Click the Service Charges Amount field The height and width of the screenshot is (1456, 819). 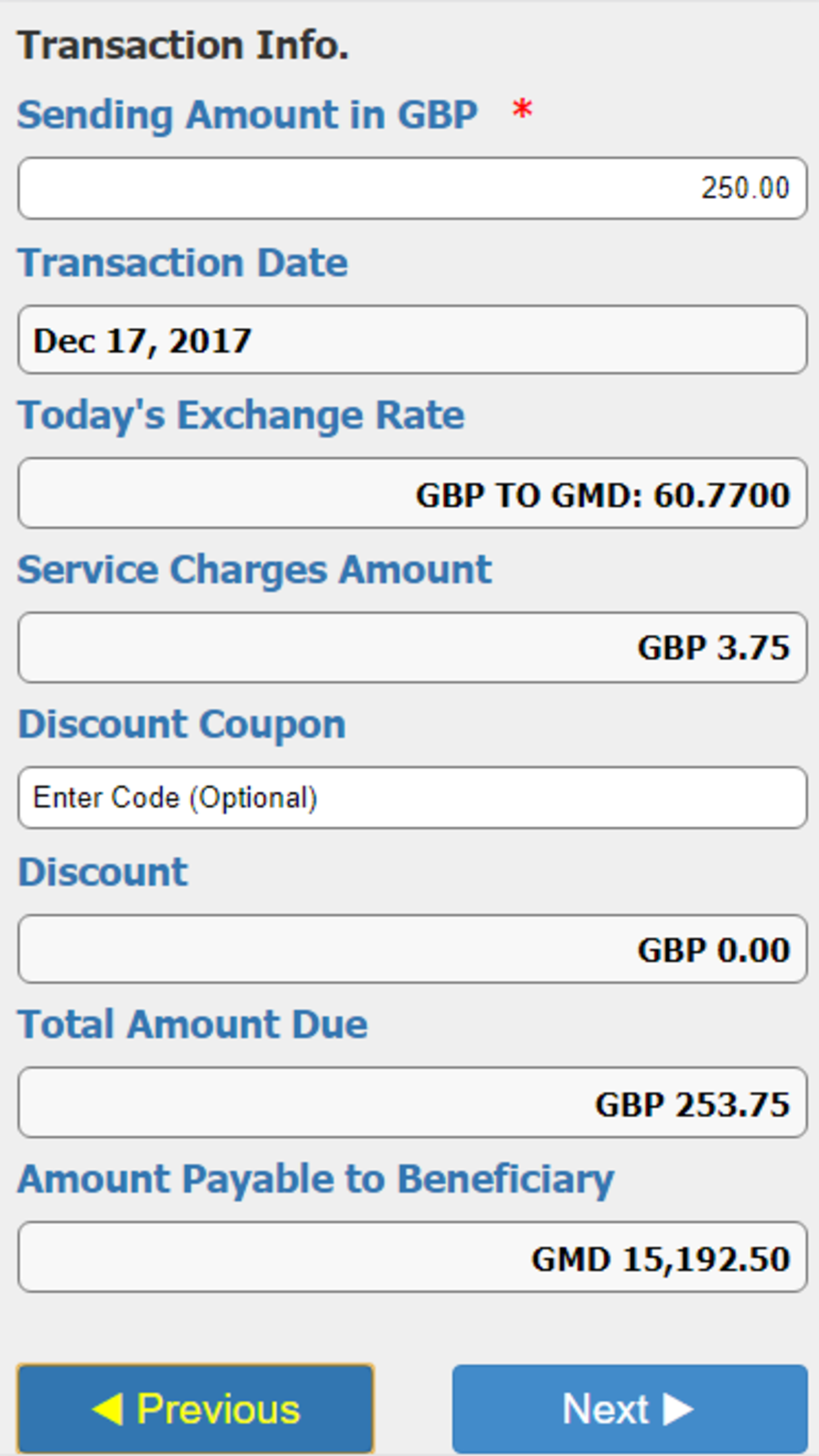(412, 647)
